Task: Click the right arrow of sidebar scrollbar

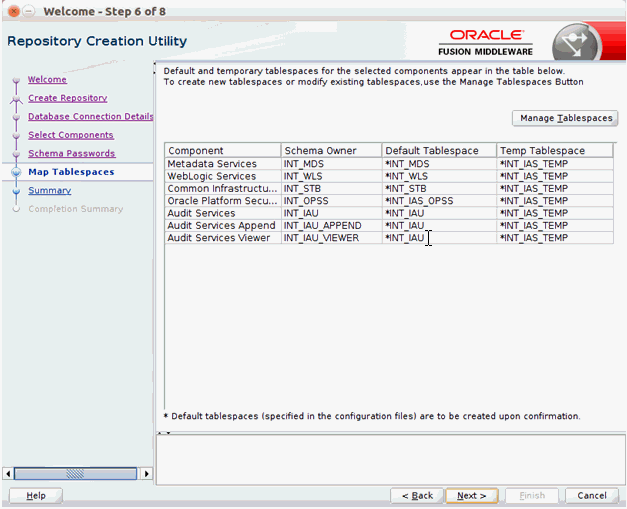Action: pyautogui.click(x=147, y=474)
